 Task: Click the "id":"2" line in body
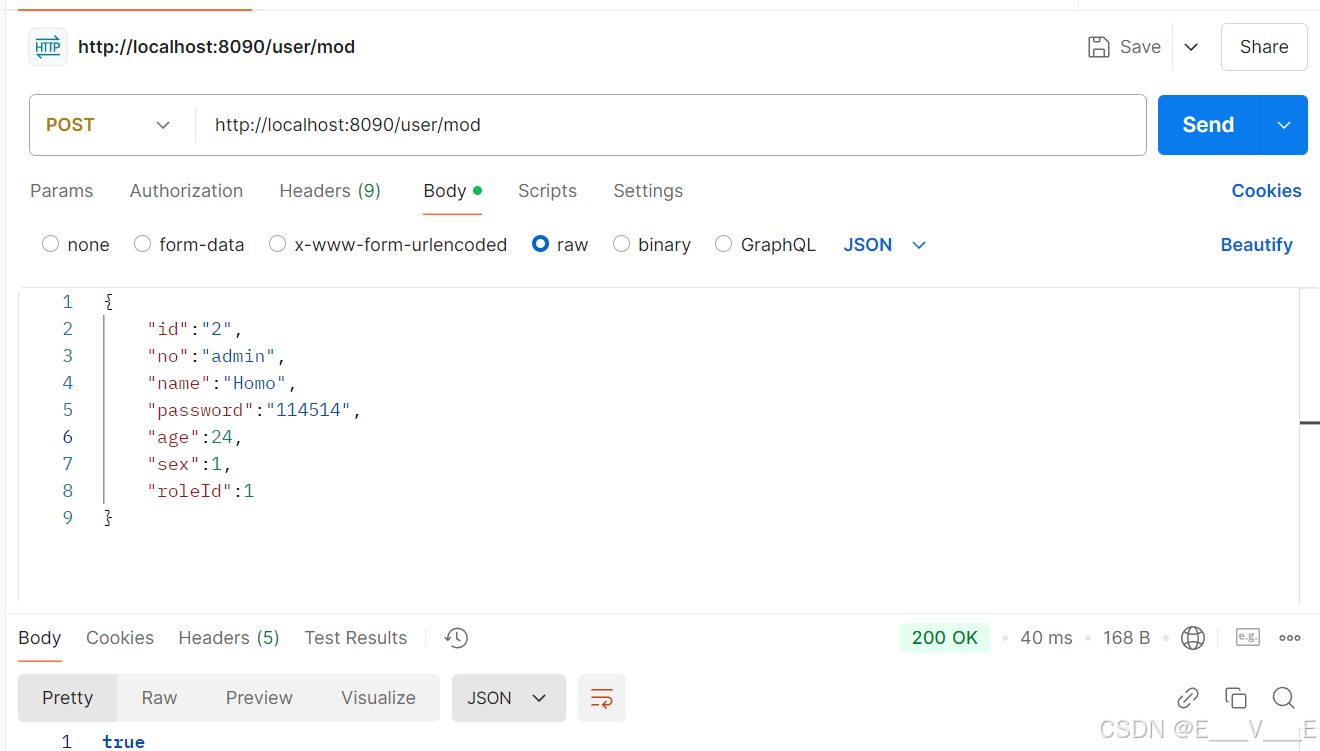(x=195, y=329)
